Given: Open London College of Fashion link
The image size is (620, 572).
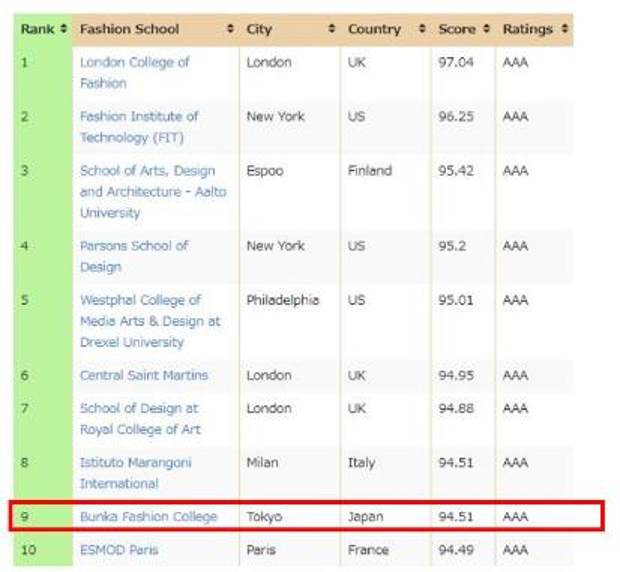Looking at the screenshot, I should (134, 73).
